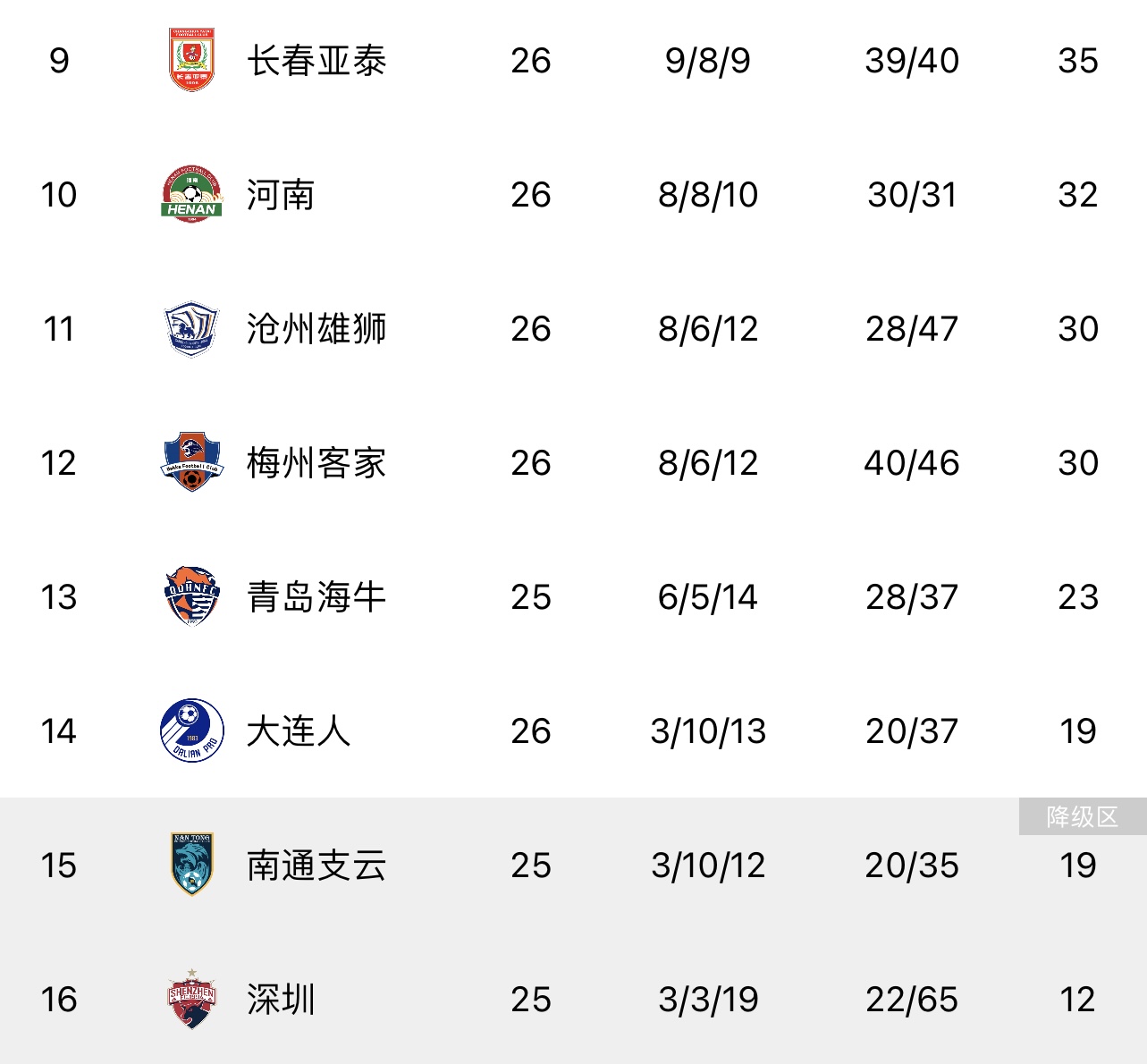This screenshot has height=1064, width=1147.
Task: Tap the green HENAN club badge
Action: coord(191,194)
